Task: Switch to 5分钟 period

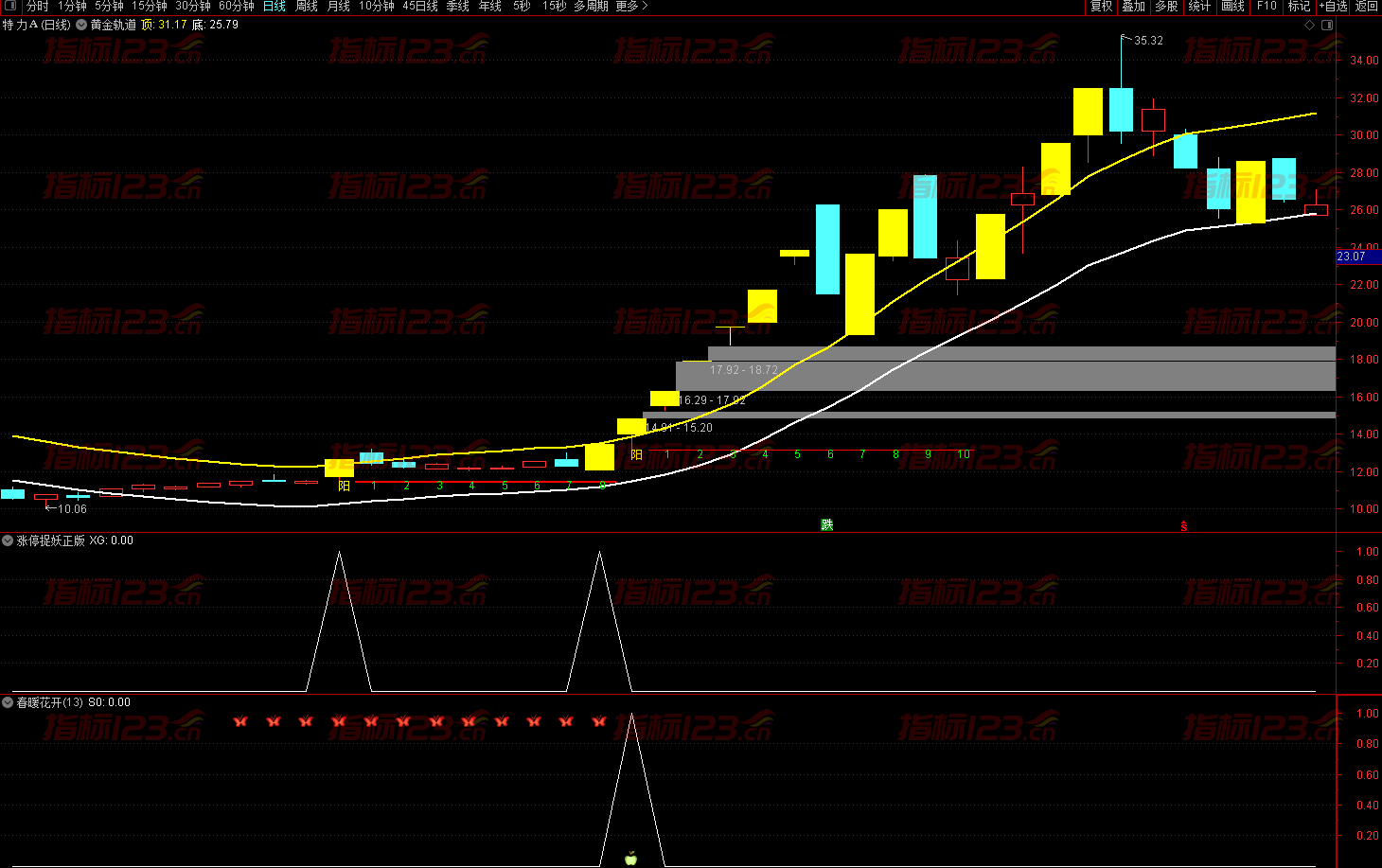Action: coord(109,6)
